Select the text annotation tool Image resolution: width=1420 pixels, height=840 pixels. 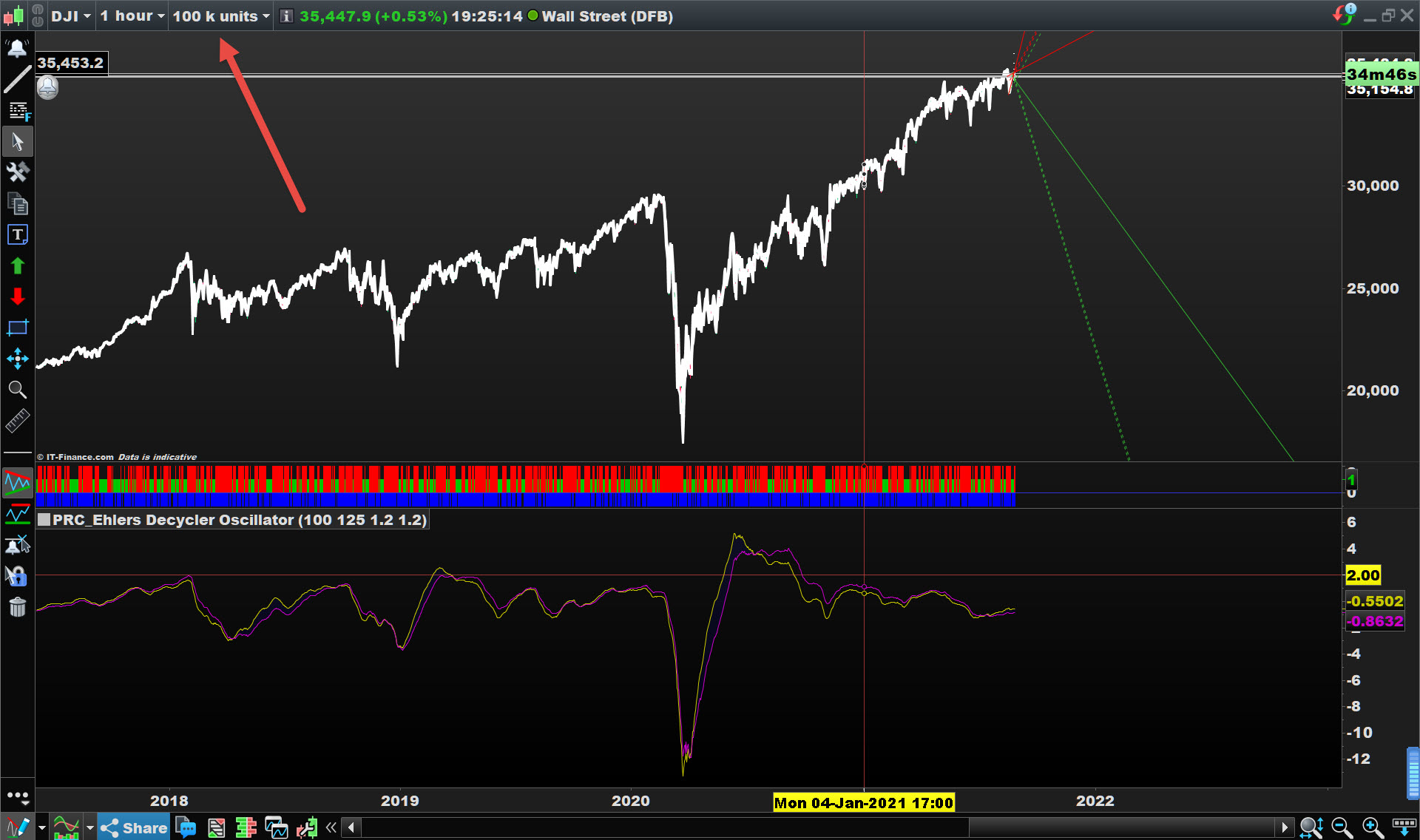click(17, 234)
